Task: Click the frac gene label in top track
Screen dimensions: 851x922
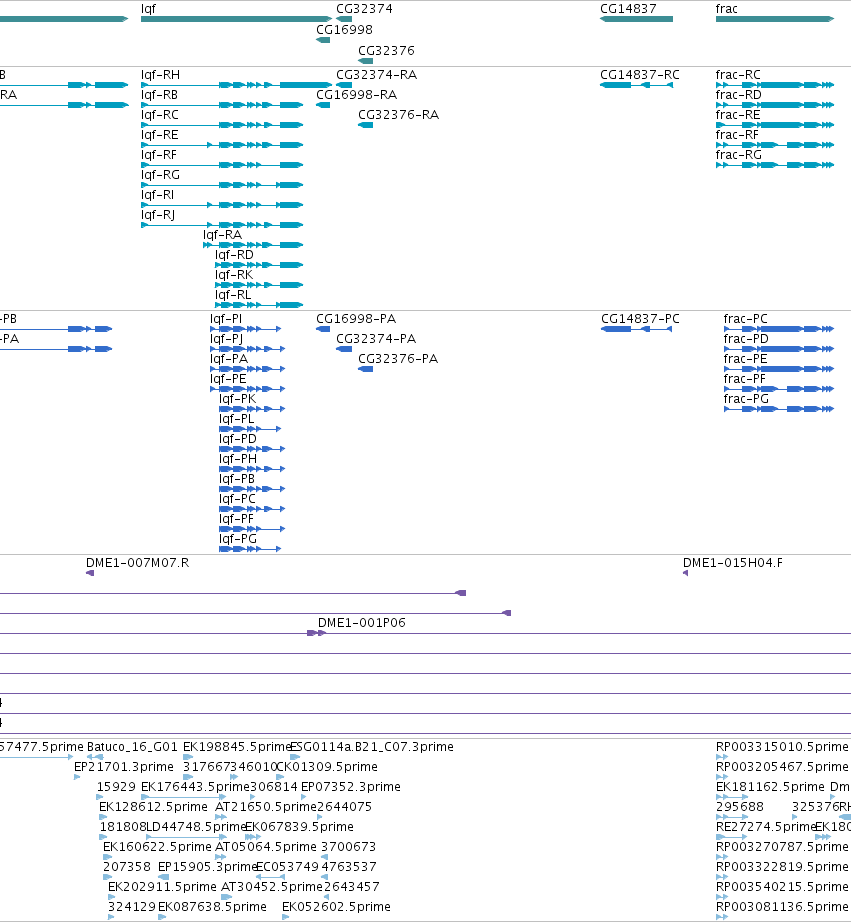Action: [726, 9]
